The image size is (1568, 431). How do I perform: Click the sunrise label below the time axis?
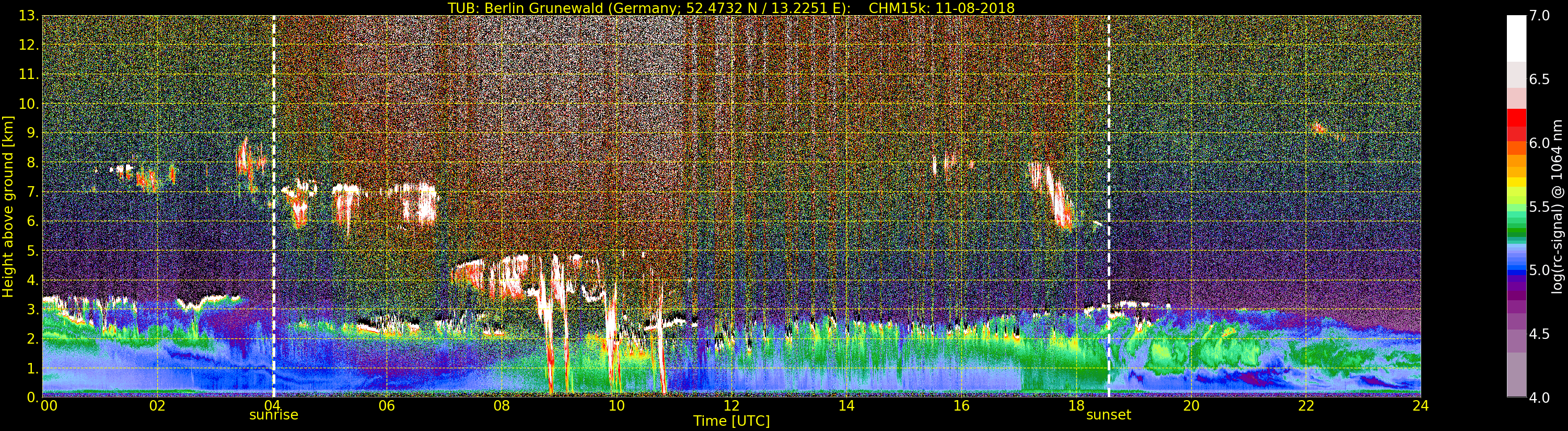(x=273, y=415)
